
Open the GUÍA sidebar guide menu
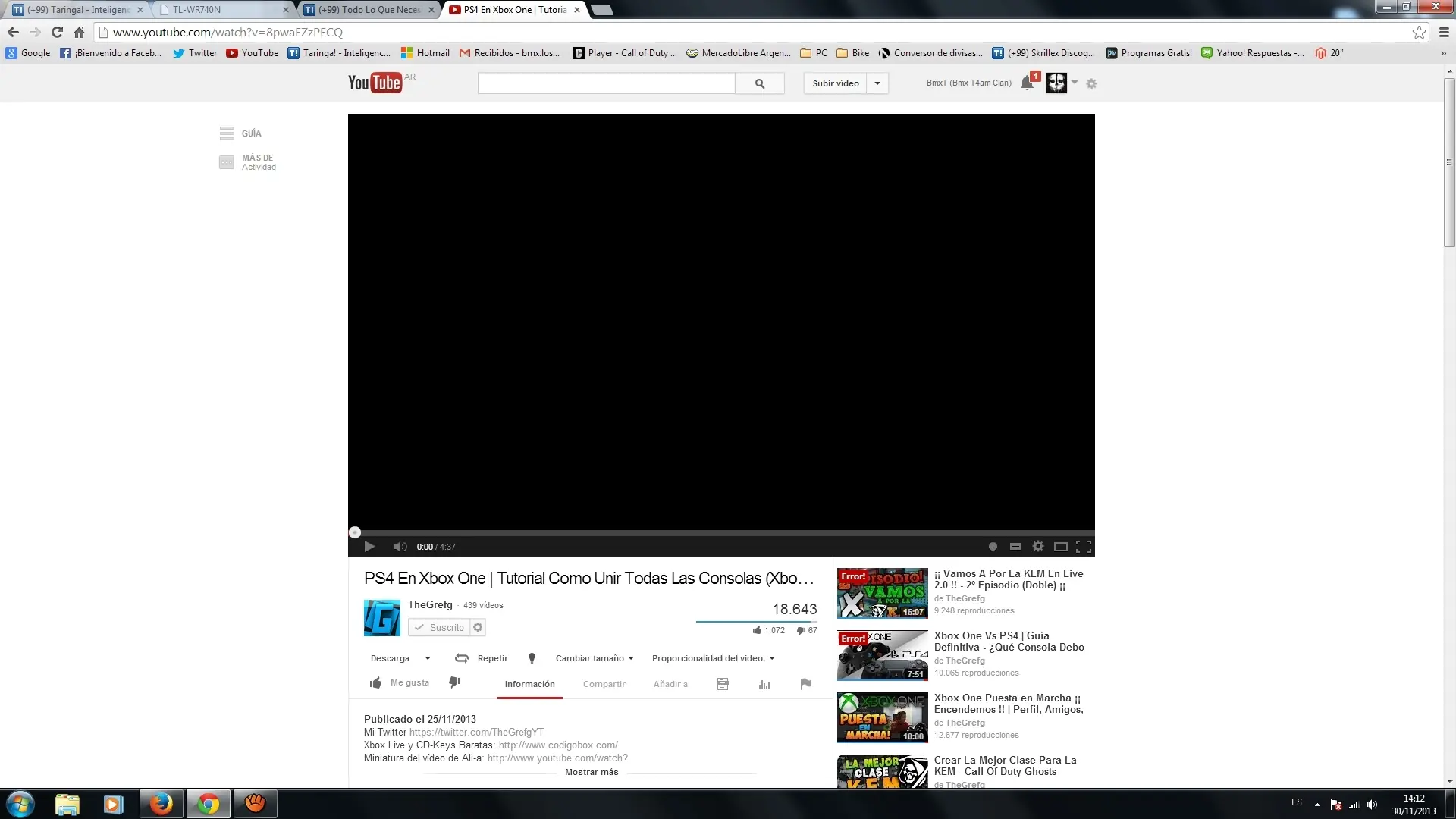click(x=240, y=133)
